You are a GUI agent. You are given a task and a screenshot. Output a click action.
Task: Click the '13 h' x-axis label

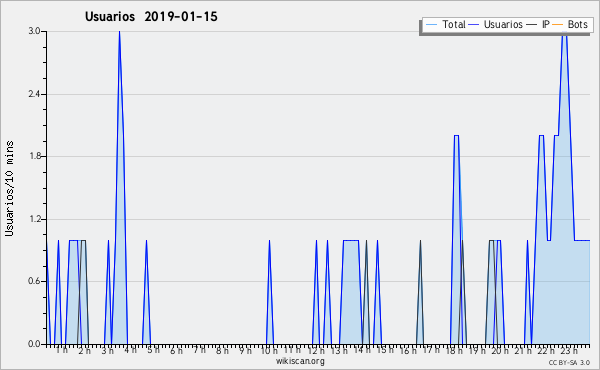point(339,350)
